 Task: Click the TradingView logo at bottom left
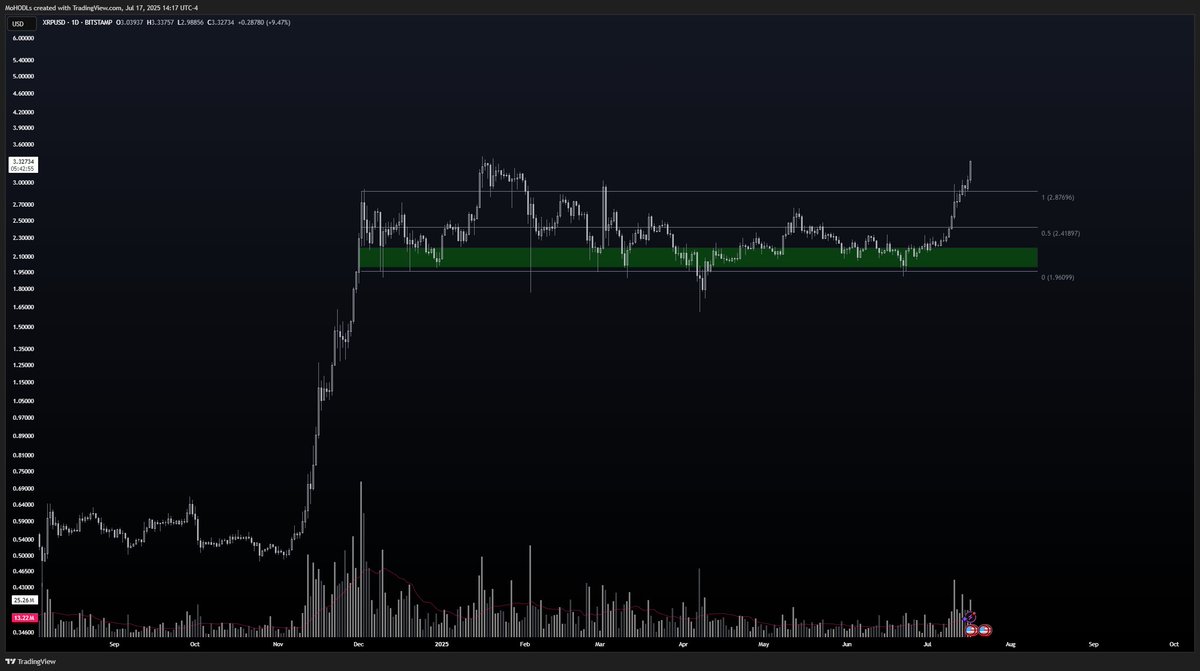tap(30, 661)
